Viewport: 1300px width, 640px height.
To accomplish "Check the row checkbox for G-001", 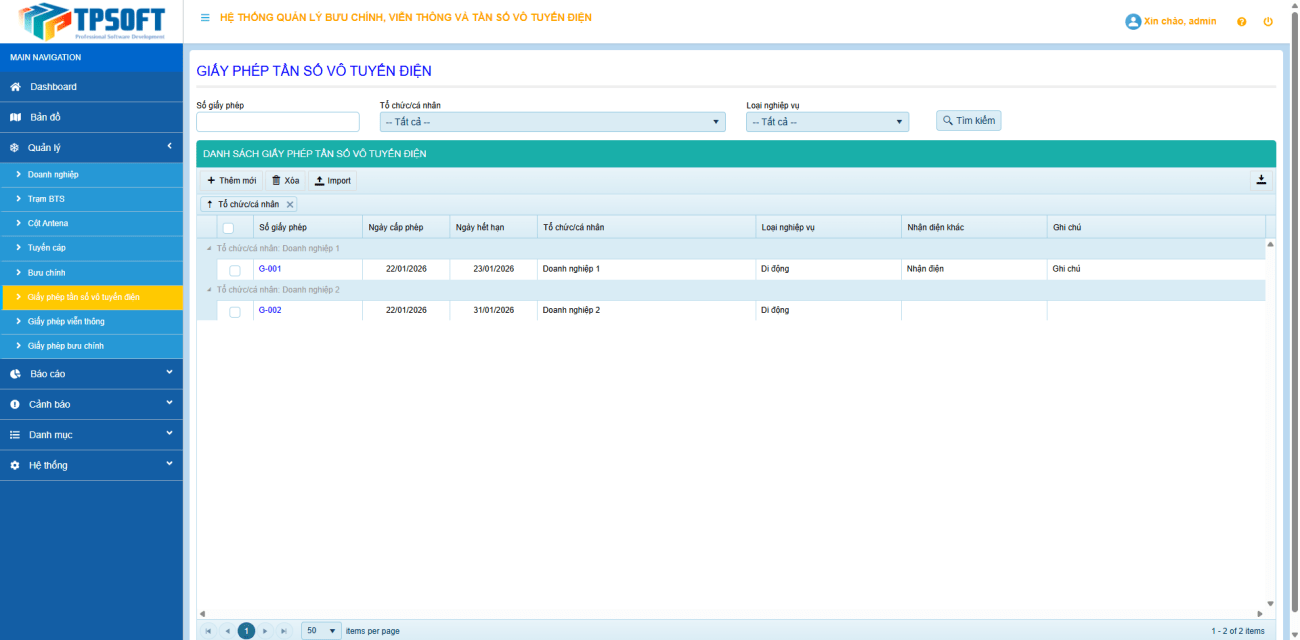I will click(235, 270).
